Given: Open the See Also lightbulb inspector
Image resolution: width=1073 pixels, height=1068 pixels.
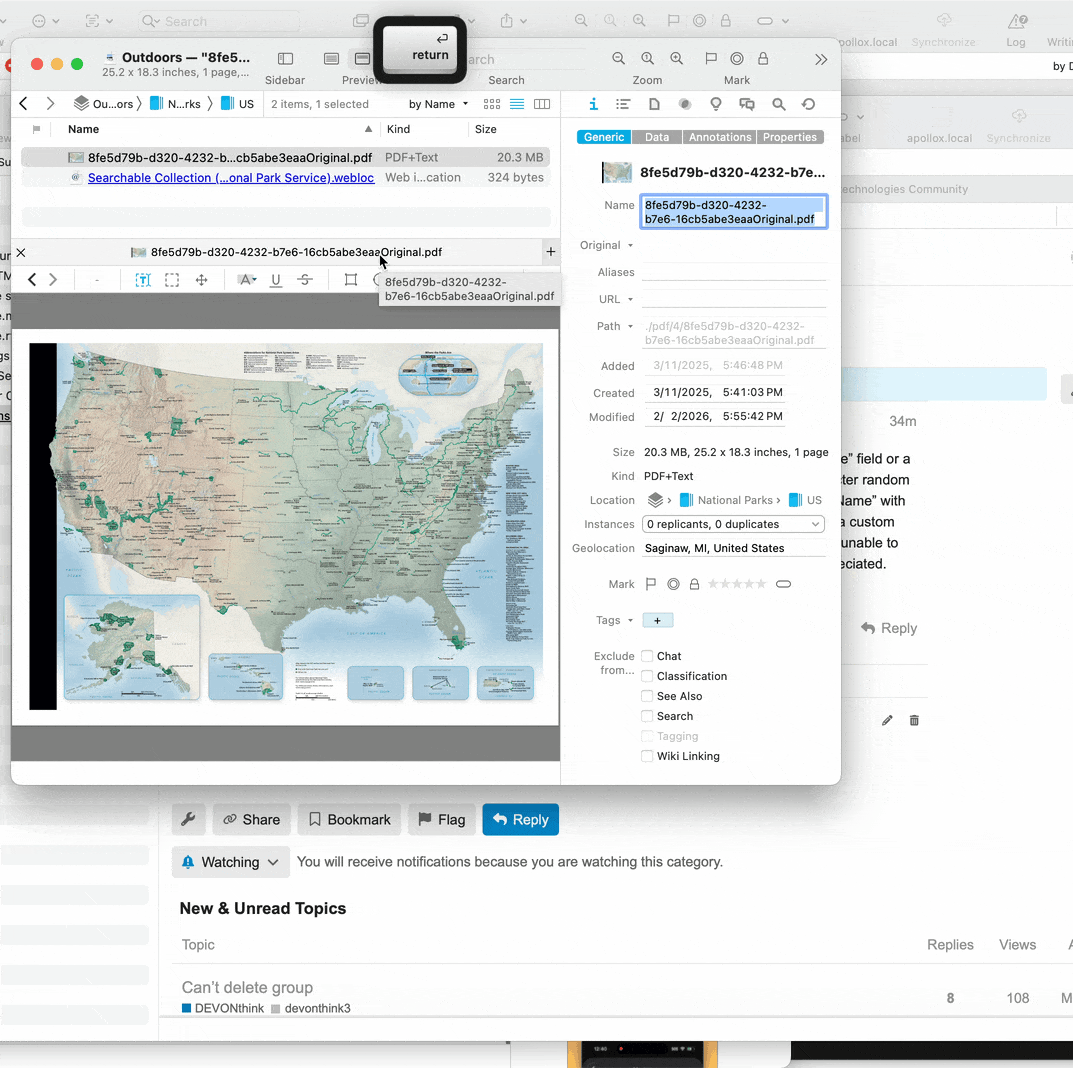Looking at the screenshot, I should tap(716, 104).
